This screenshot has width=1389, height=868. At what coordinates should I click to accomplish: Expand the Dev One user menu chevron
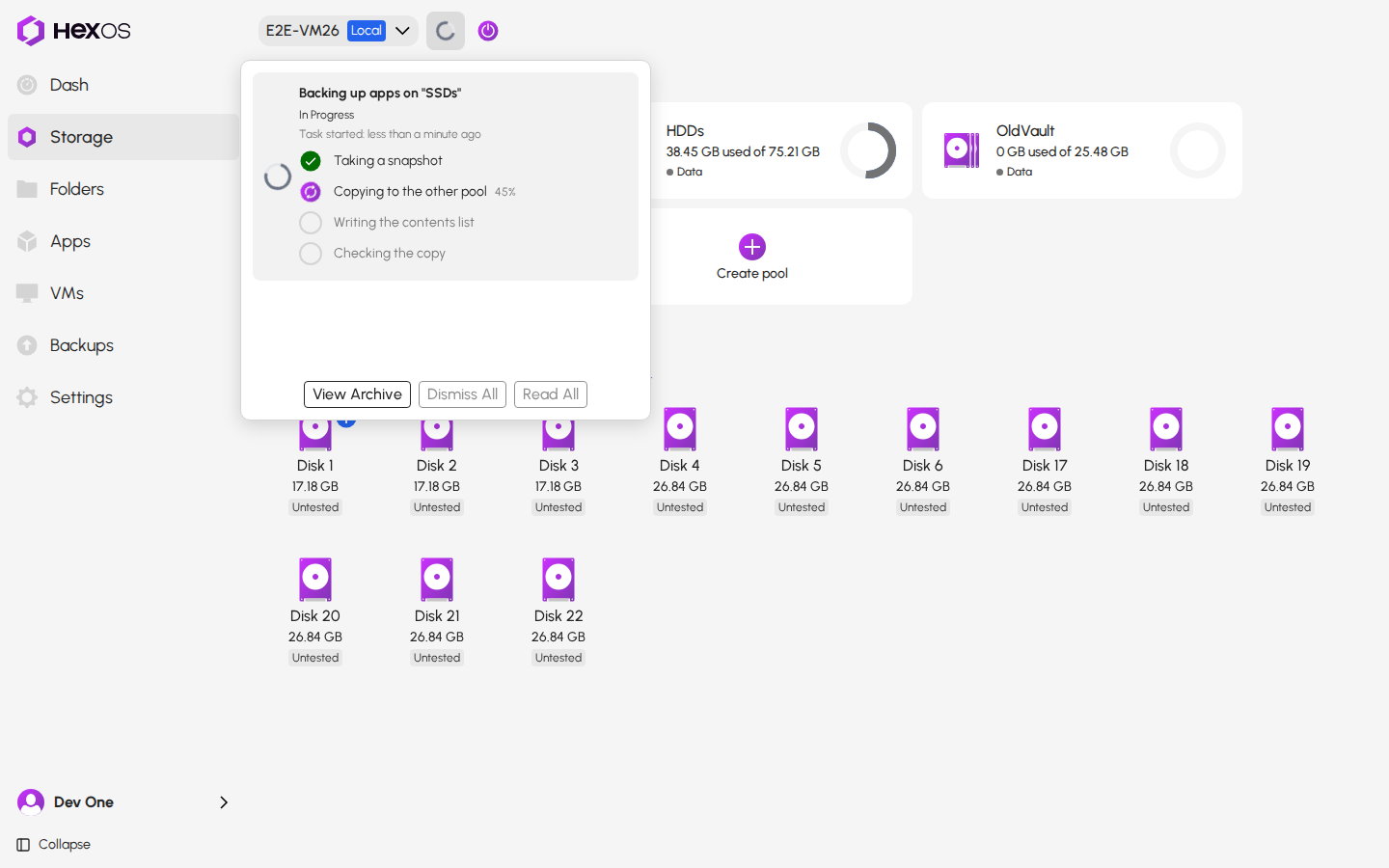click(x=224, y=802)
